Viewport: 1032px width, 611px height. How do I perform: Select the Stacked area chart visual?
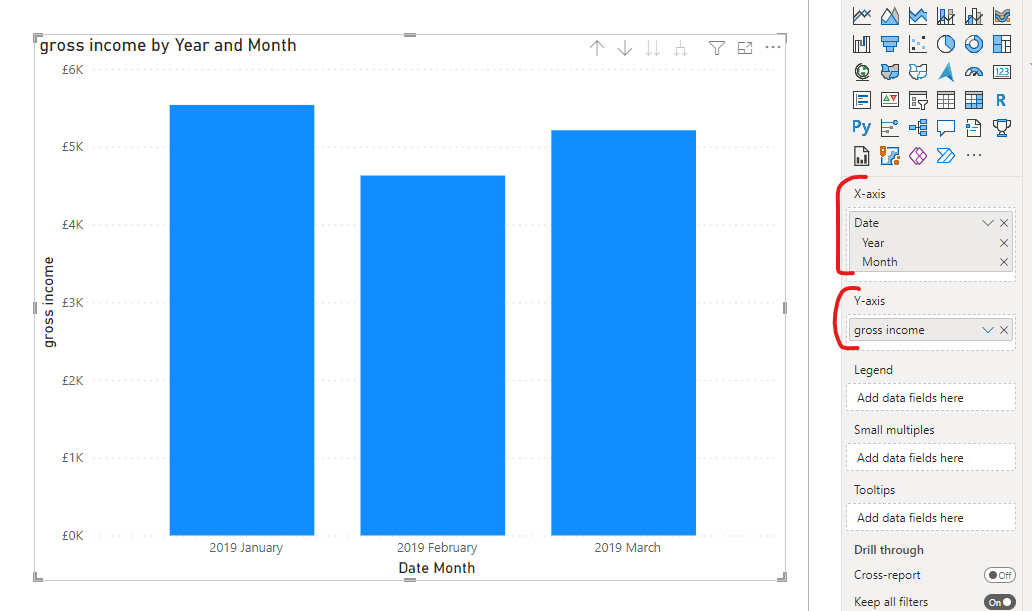click(917, 16)
